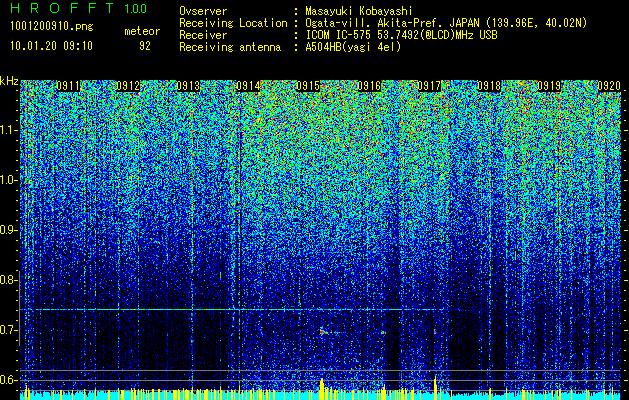This screenshot has width=629, height=400.
Task: Click the 'Receiving Location' label
Action: coord(233,23)
